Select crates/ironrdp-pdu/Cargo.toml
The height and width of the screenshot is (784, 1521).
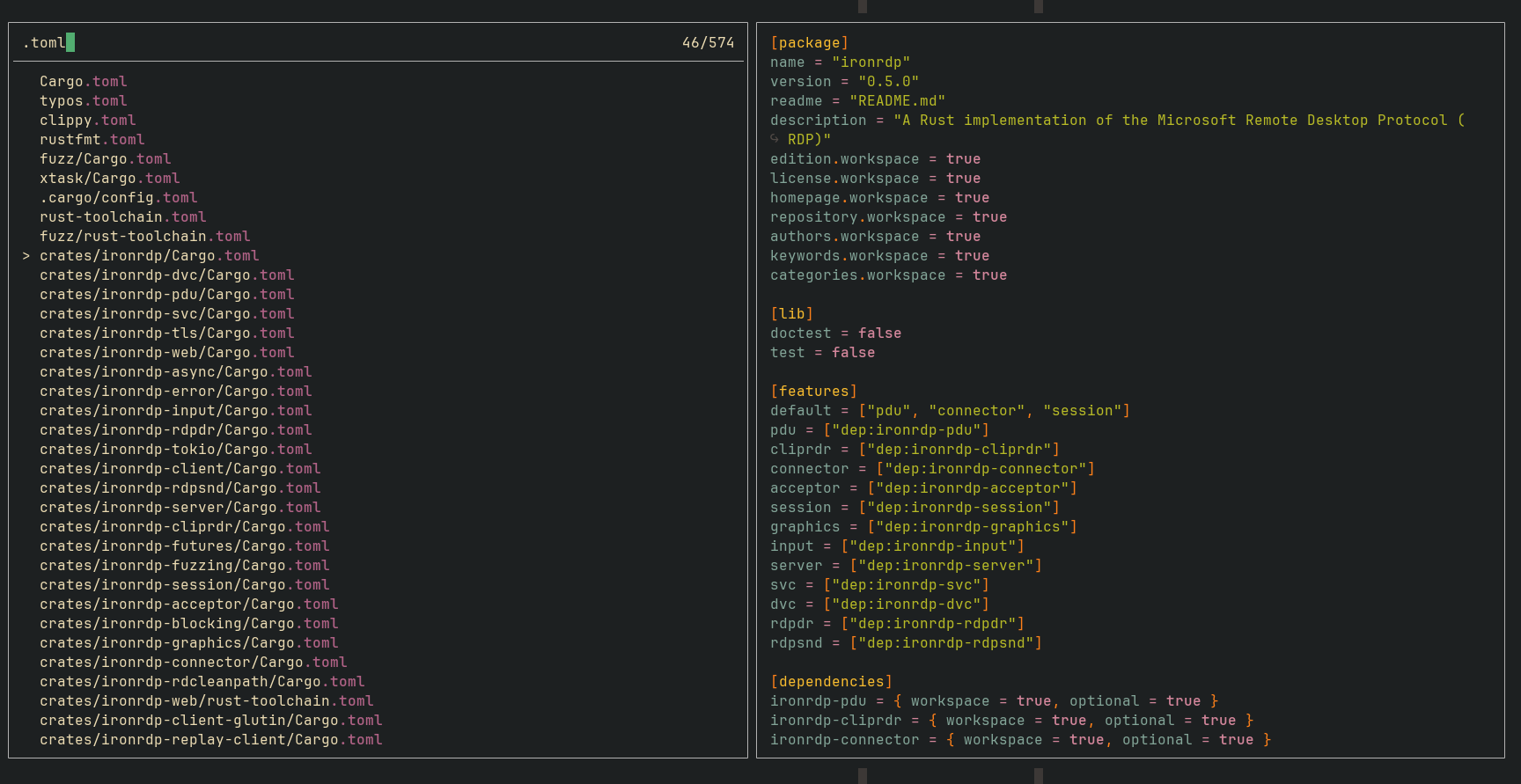pyautogui.click(x=166, y=295)
